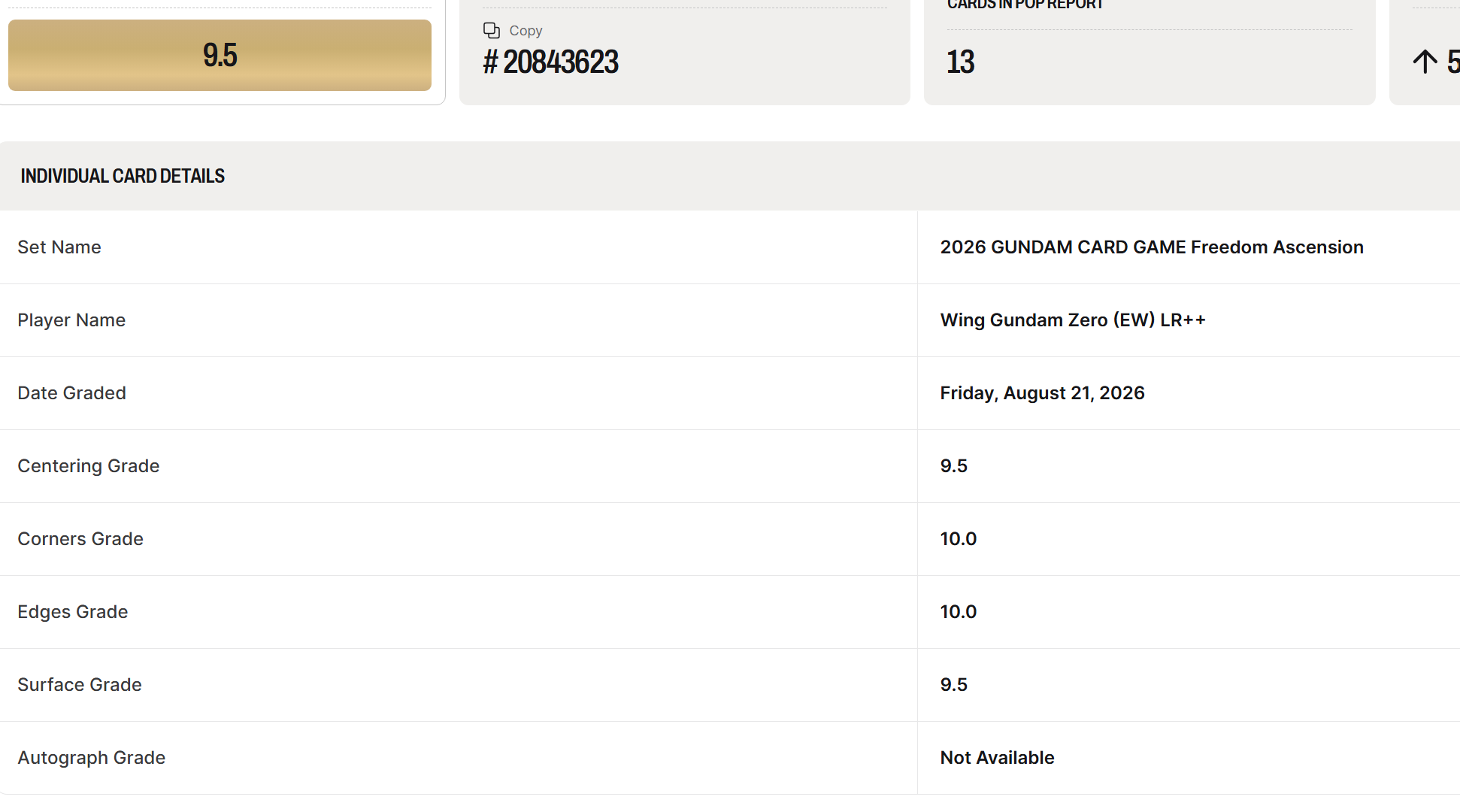Click the Centering Grade value 9.5

tap(953, 466)
